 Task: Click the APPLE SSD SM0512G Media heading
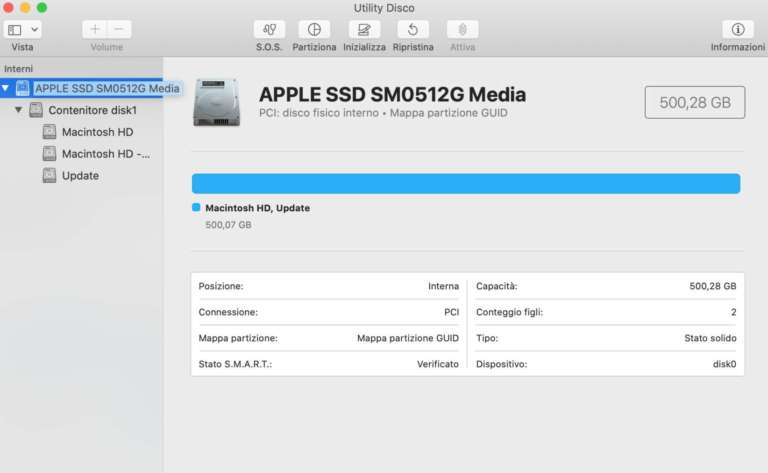tap(392, 95)
